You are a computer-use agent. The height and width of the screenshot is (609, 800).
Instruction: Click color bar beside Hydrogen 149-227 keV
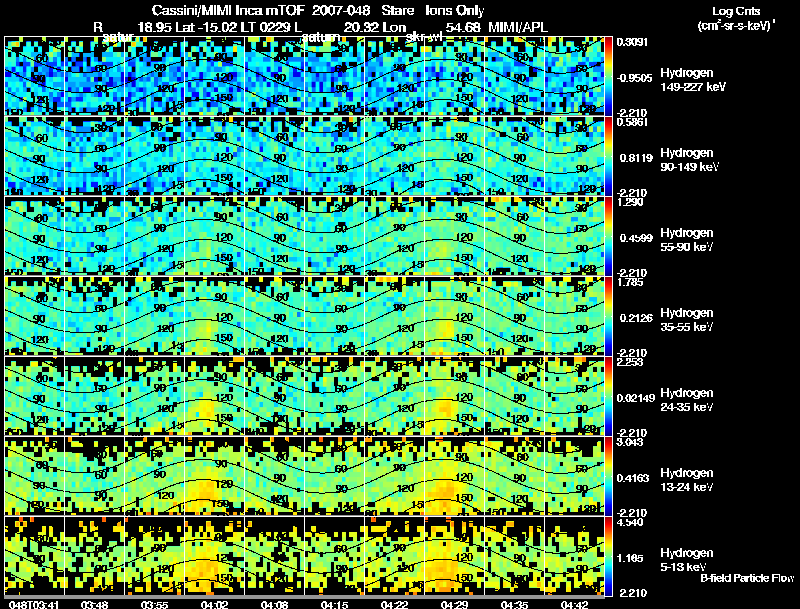click(x=608, y=76)
